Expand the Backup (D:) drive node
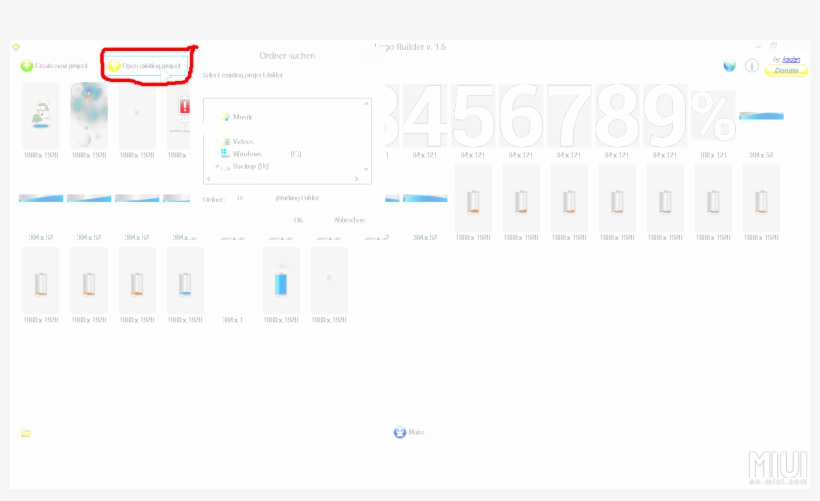Screen dimensions: 820x501 point(219,166)
